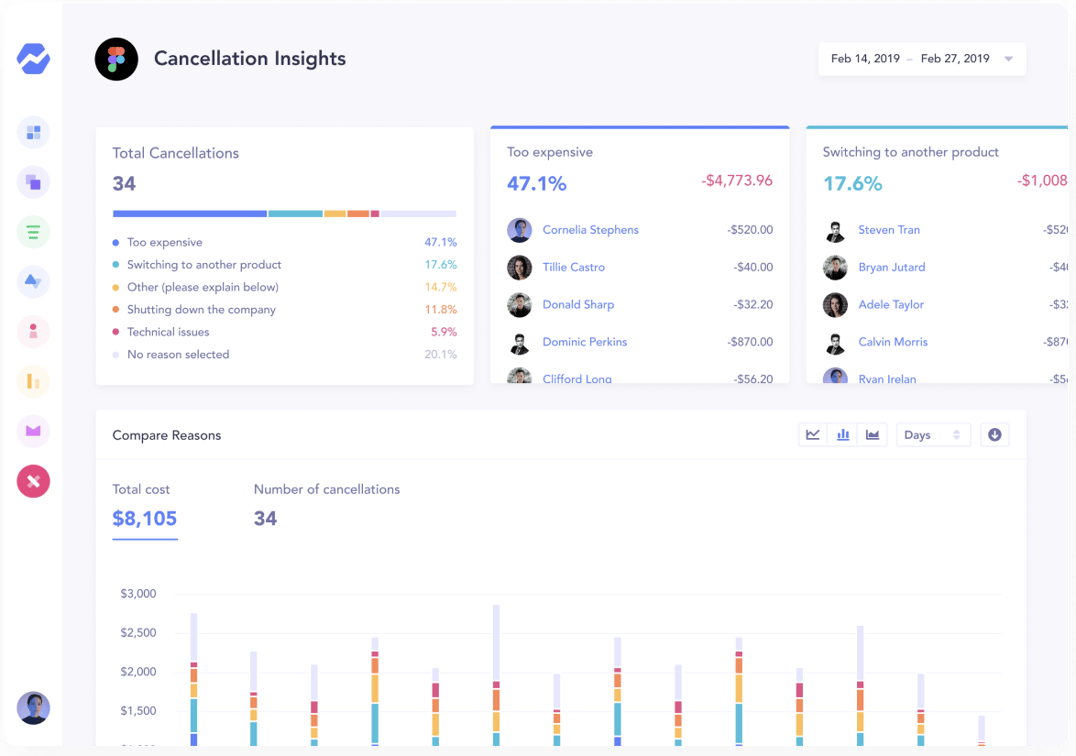Open the Feb 14 – Feb 27 date range dropdown
Image resolution: width=1076 pixels, height=756 pixels.
(920, 59)
